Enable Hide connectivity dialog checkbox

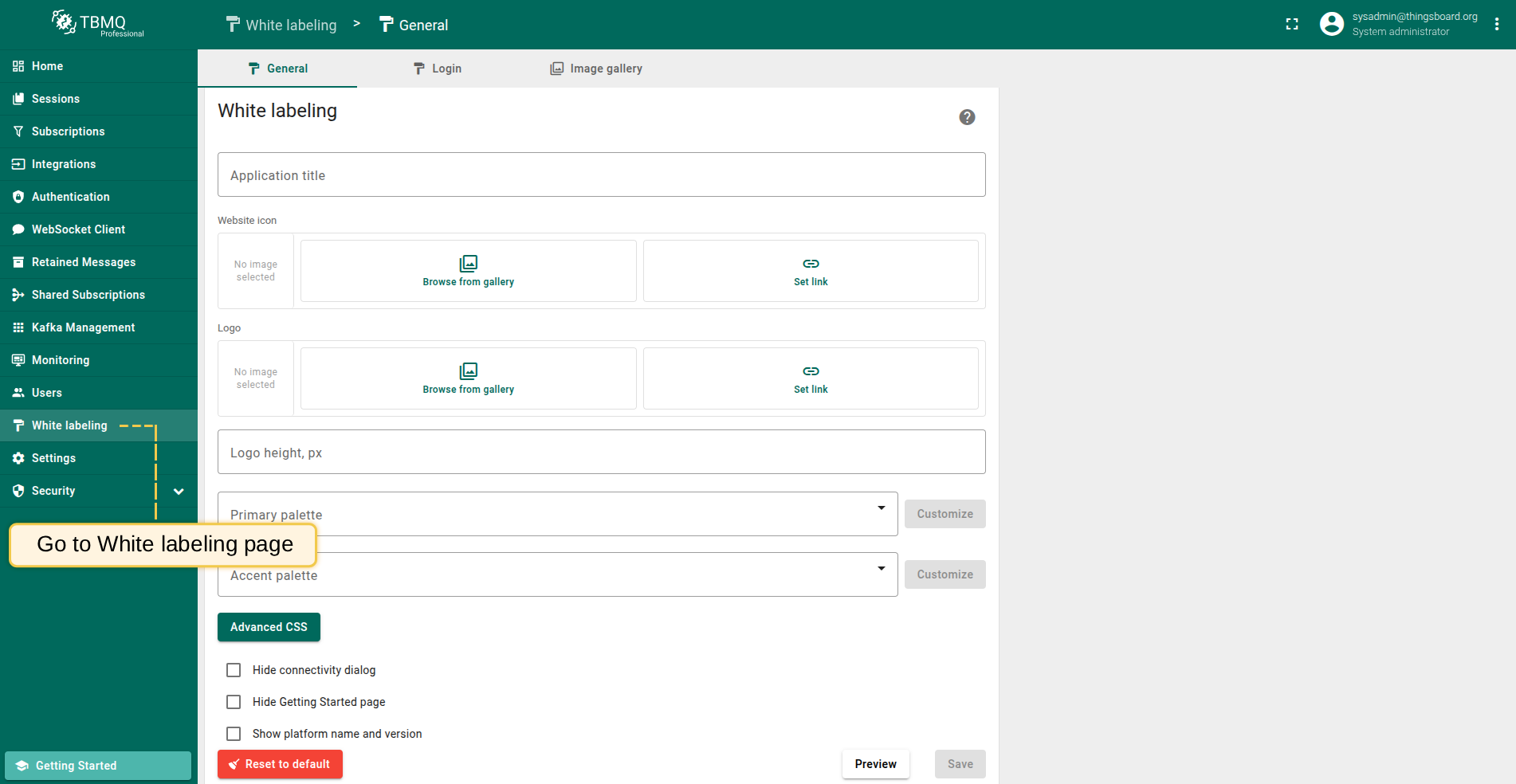[x=234, y=670]
